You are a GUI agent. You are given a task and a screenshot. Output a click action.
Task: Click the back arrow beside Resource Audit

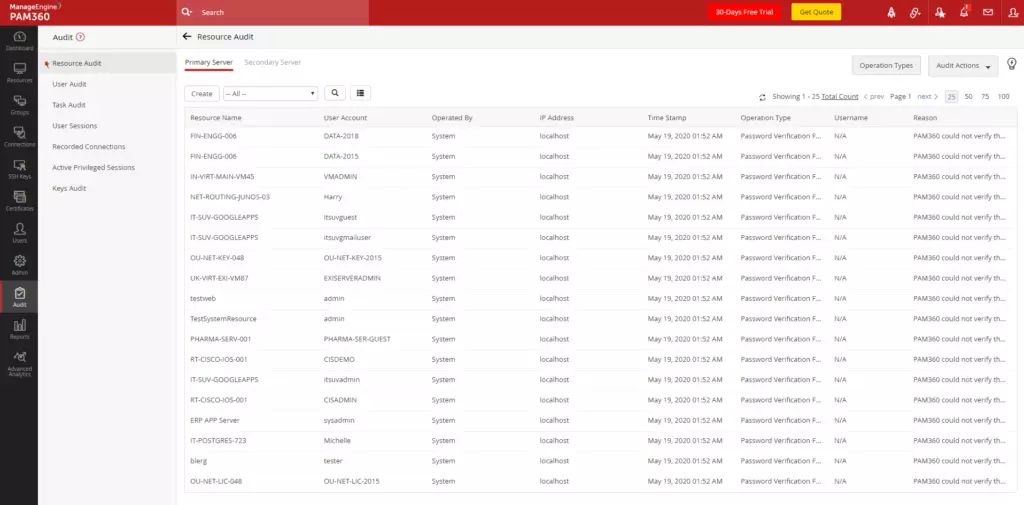click(187, 37)
